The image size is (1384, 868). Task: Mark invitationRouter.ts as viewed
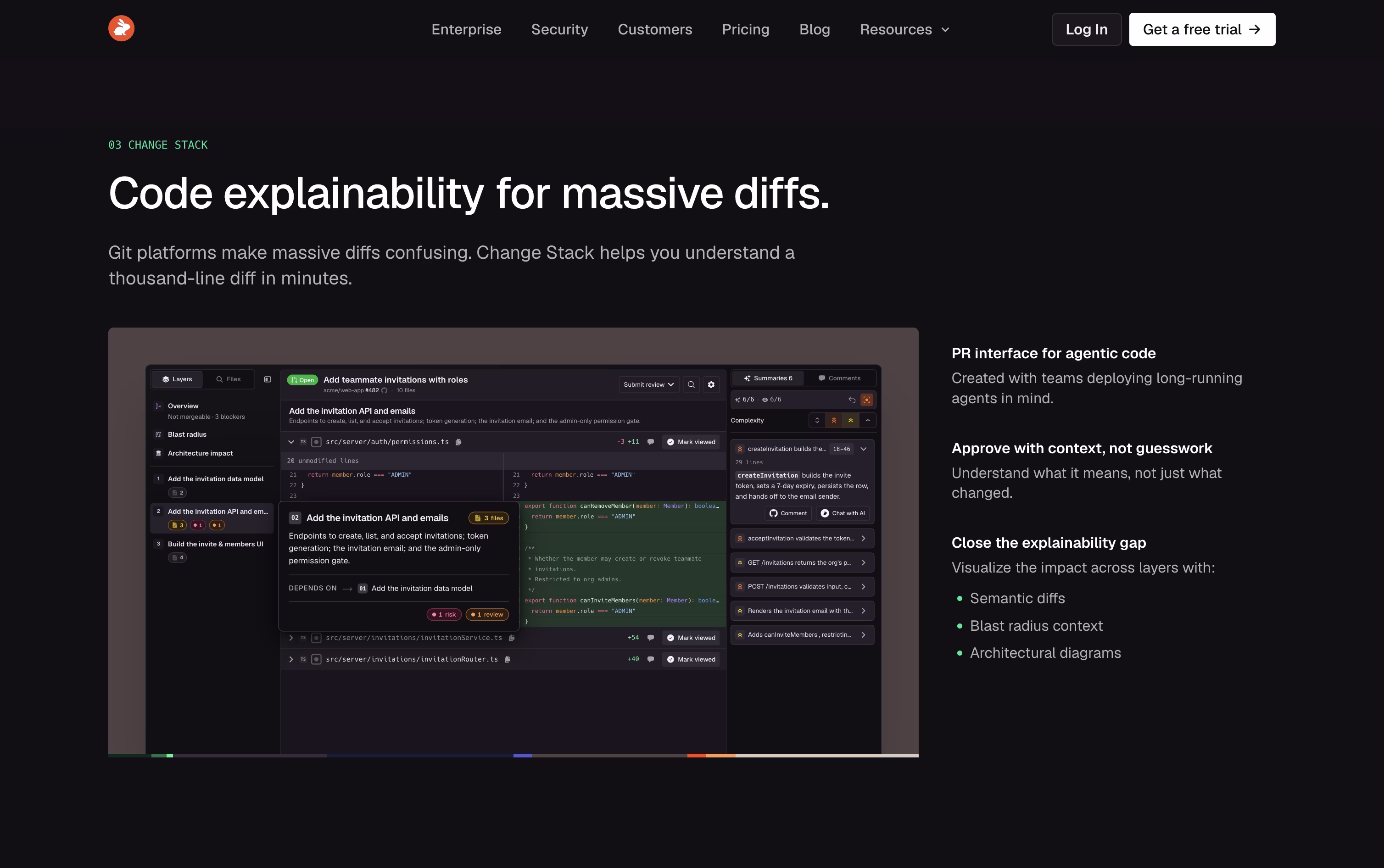(691, 659)
